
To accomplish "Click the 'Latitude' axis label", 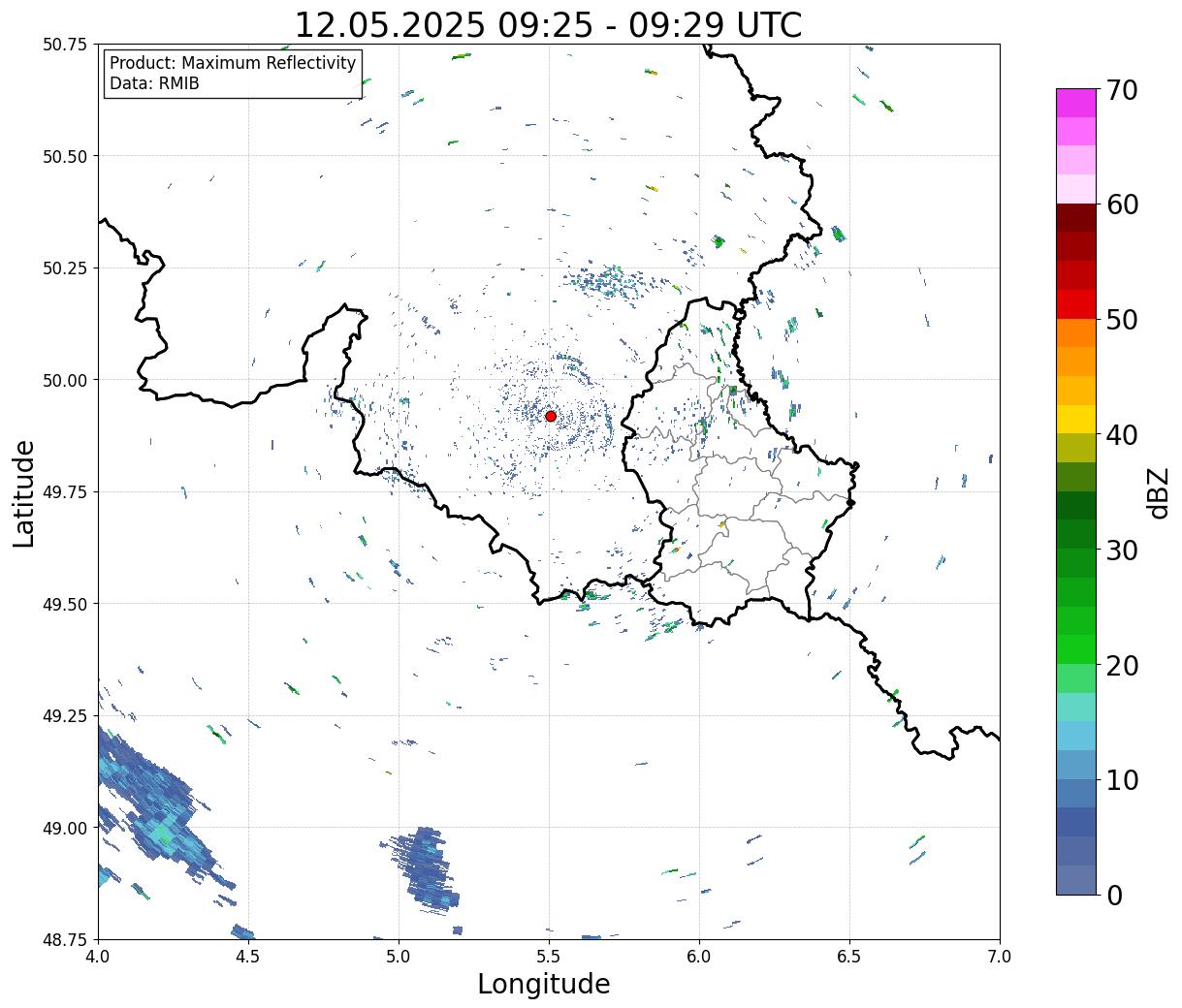I will click(25, 492).
